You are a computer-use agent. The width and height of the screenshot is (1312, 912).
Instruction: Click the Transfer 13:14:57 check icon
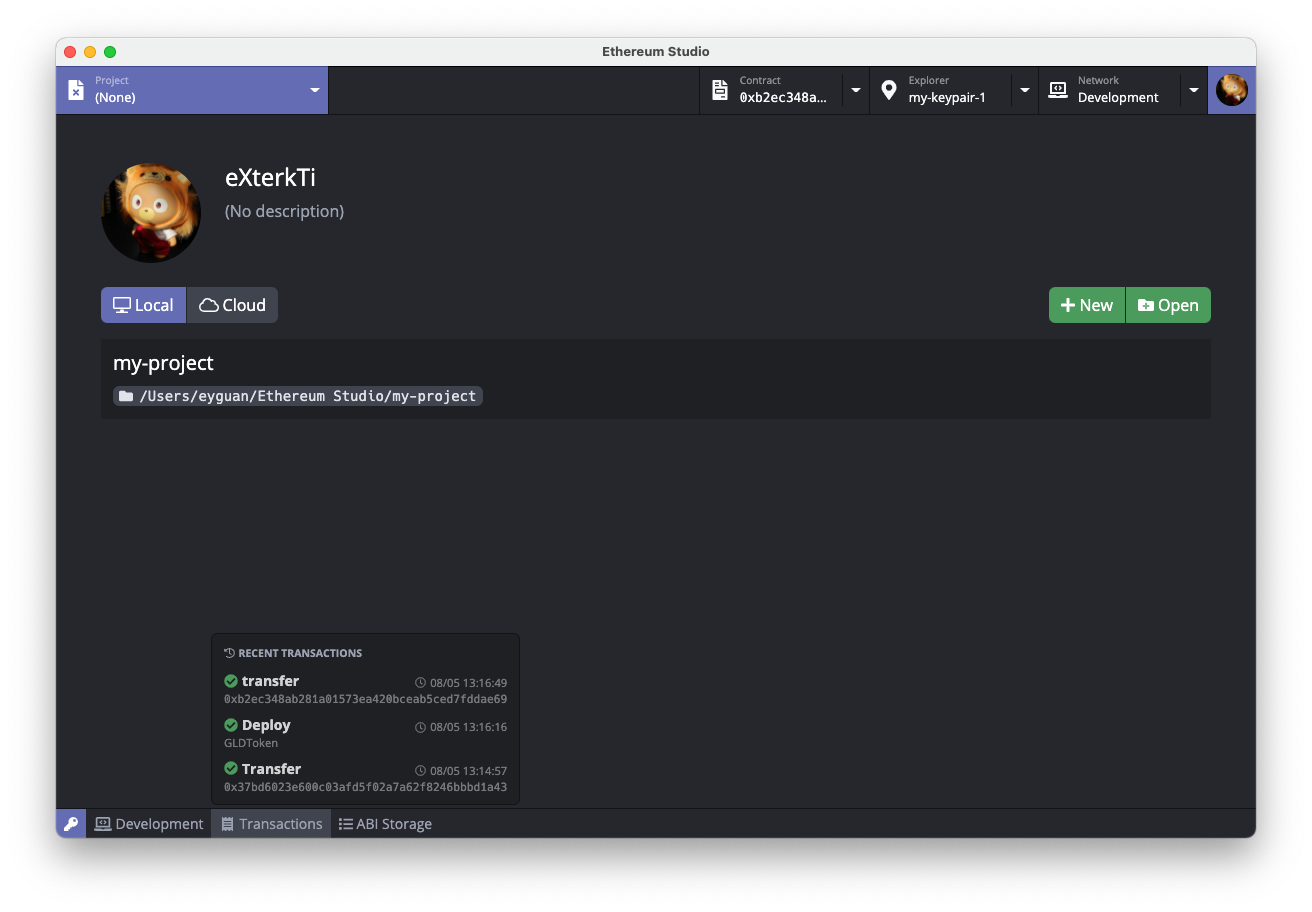click(x=231, y=769)
